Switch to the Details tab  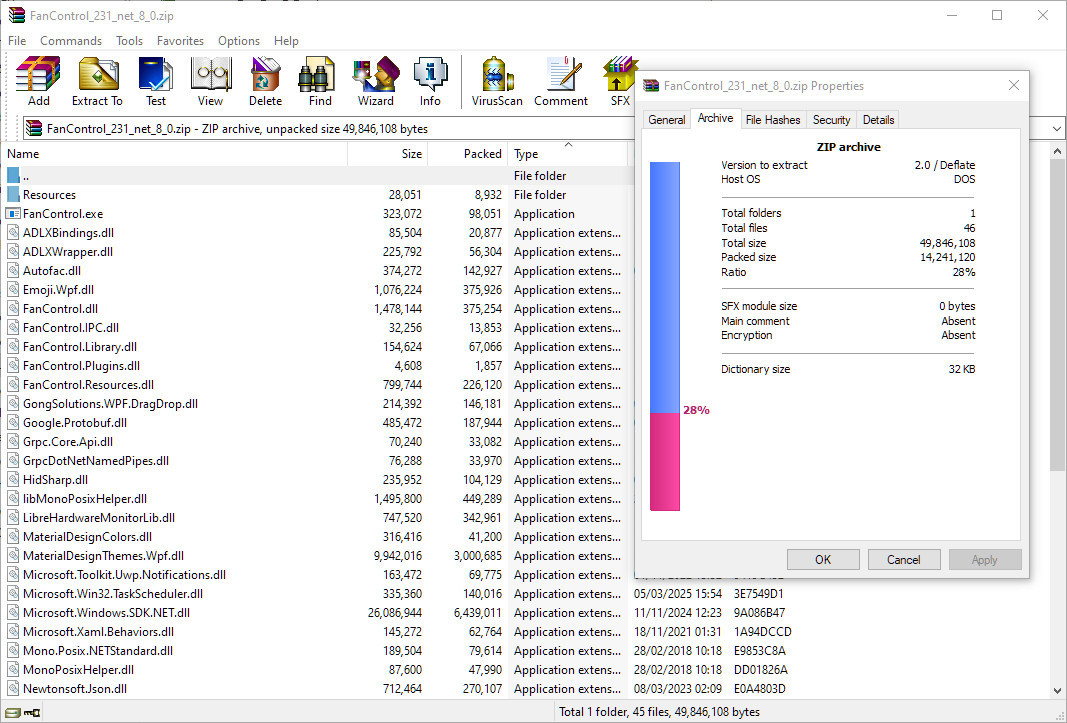[x=879, y=120]
